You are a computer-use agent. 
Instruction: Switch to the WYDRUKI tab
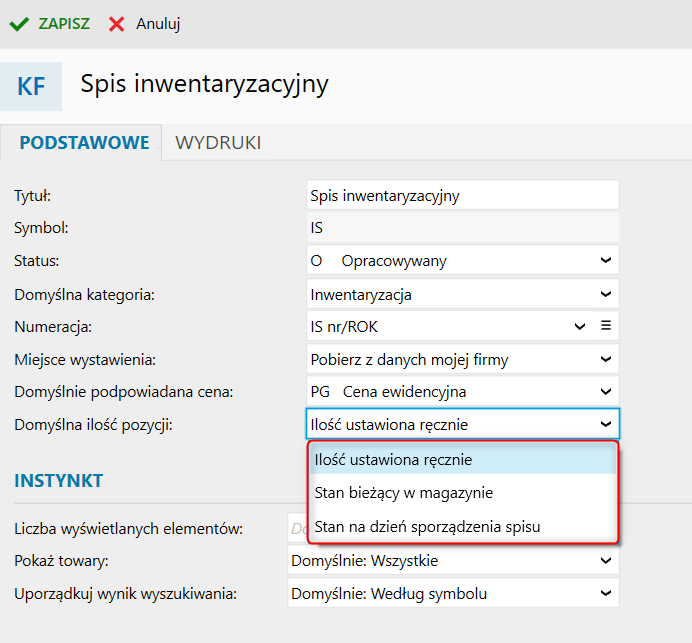(x=218, y=143)
